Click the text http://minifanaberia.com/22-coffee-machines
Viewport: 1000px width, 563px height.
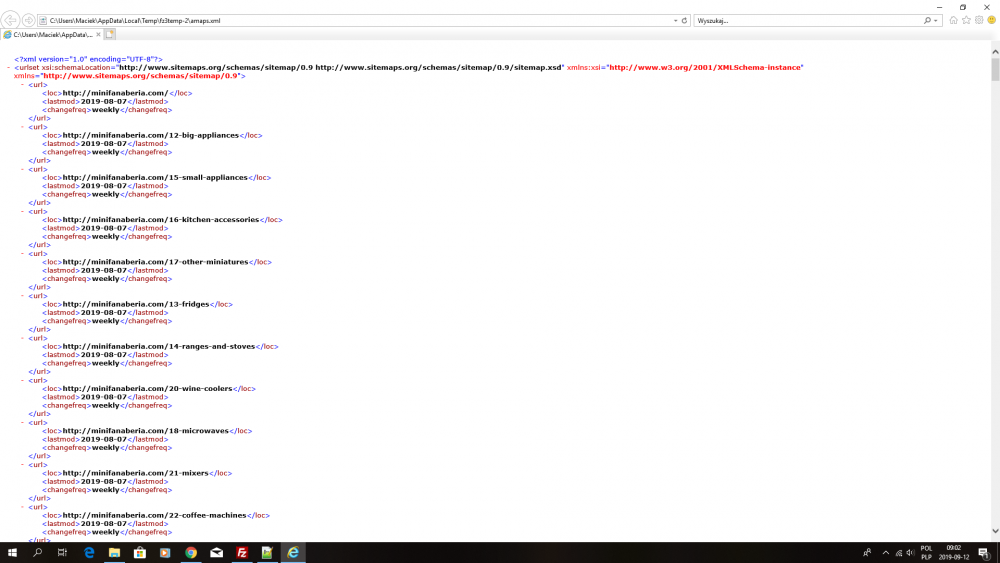tap(154, 515)
